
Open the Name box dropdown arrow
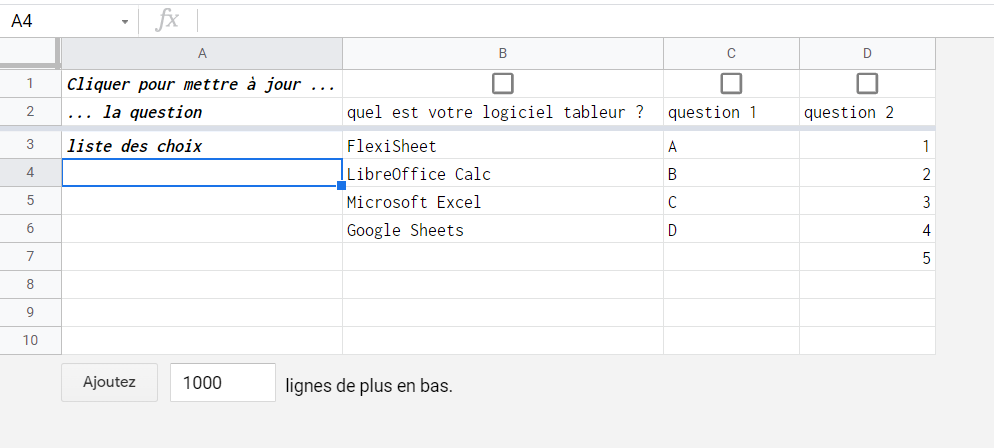point(125,21)
